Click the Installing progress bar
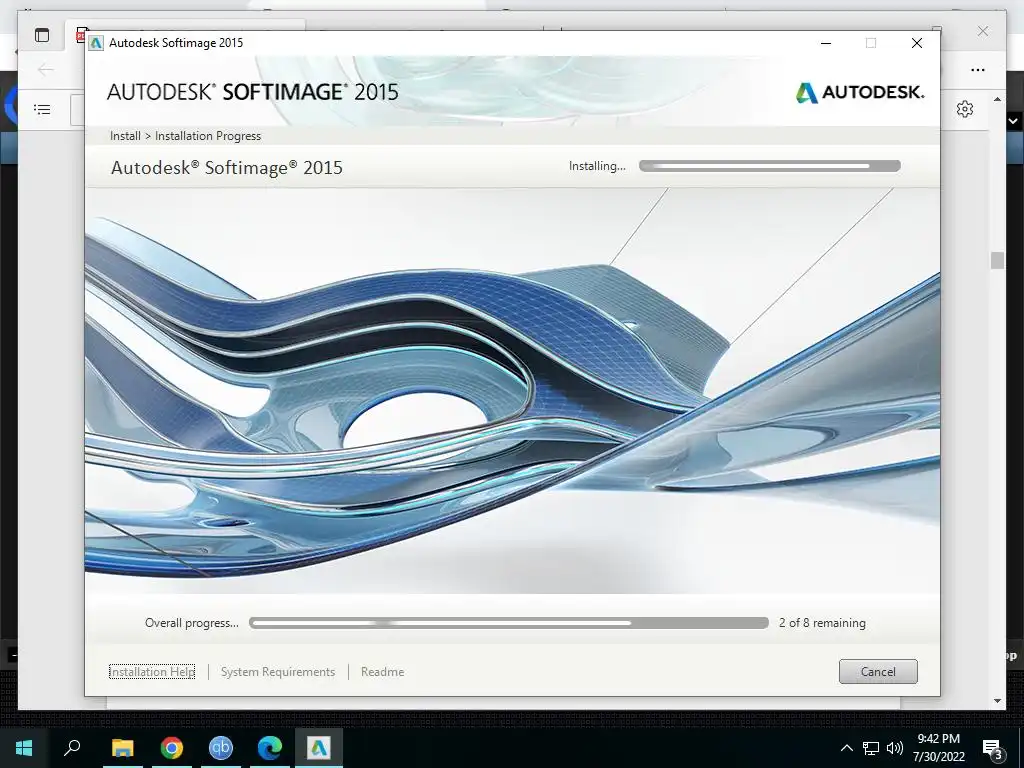 pyautogui.click(x=770, y=166)
